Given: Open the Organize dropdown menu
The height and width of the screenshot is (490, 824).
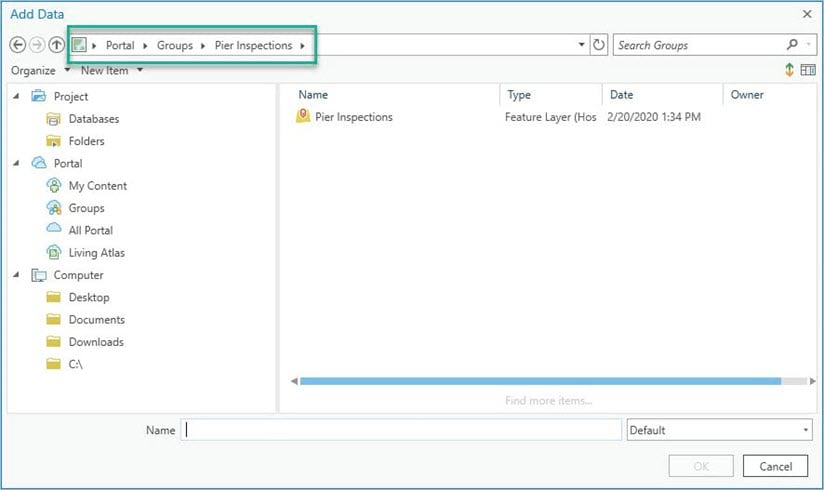Looking at the screenshot, I should point(40,70).
